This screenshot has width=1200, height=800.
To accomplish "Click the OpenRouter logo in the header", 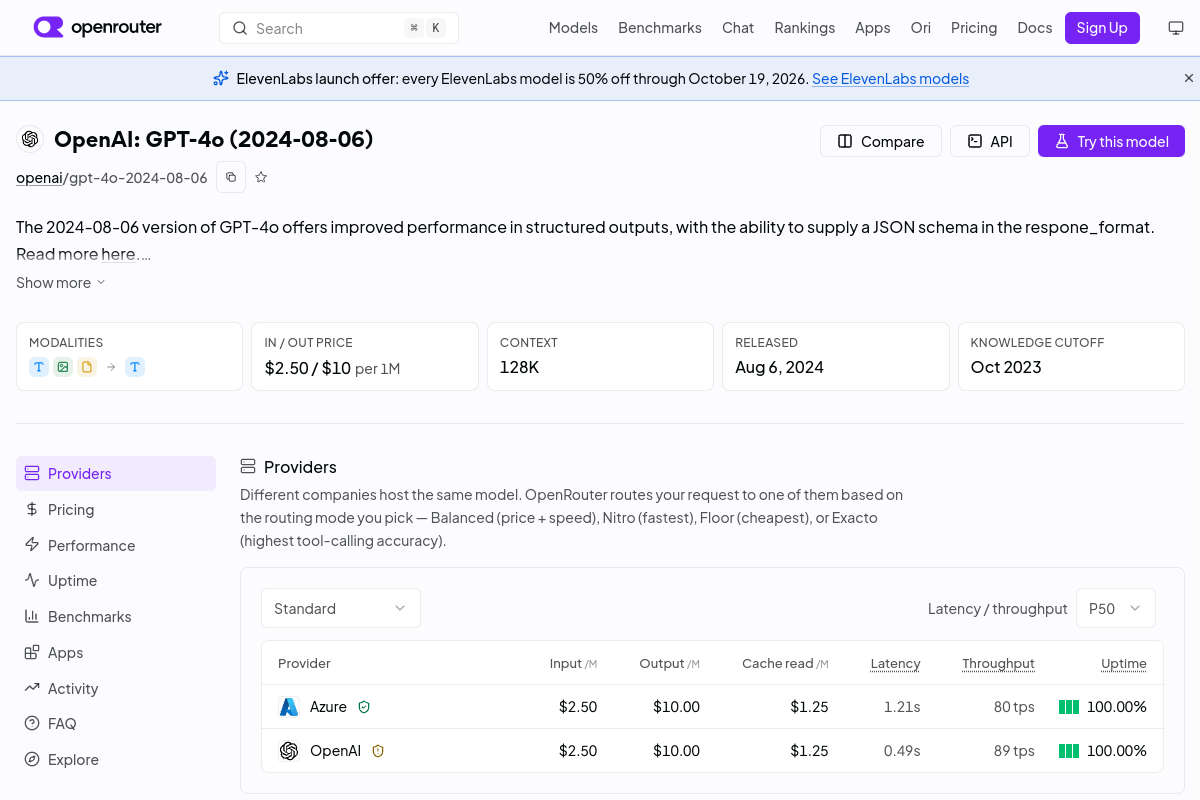I will coord(97,28).
